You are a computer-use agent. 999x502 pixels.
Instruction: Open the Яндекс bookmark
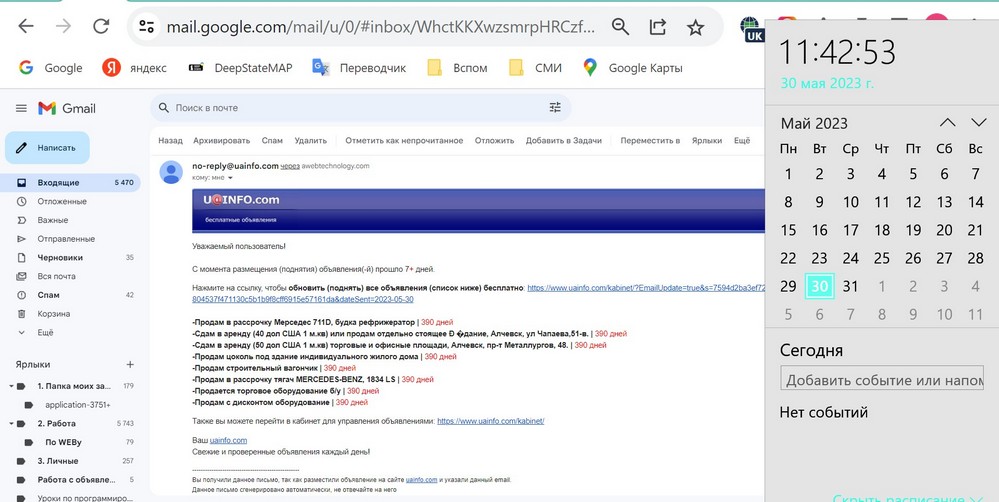(134, 68)
